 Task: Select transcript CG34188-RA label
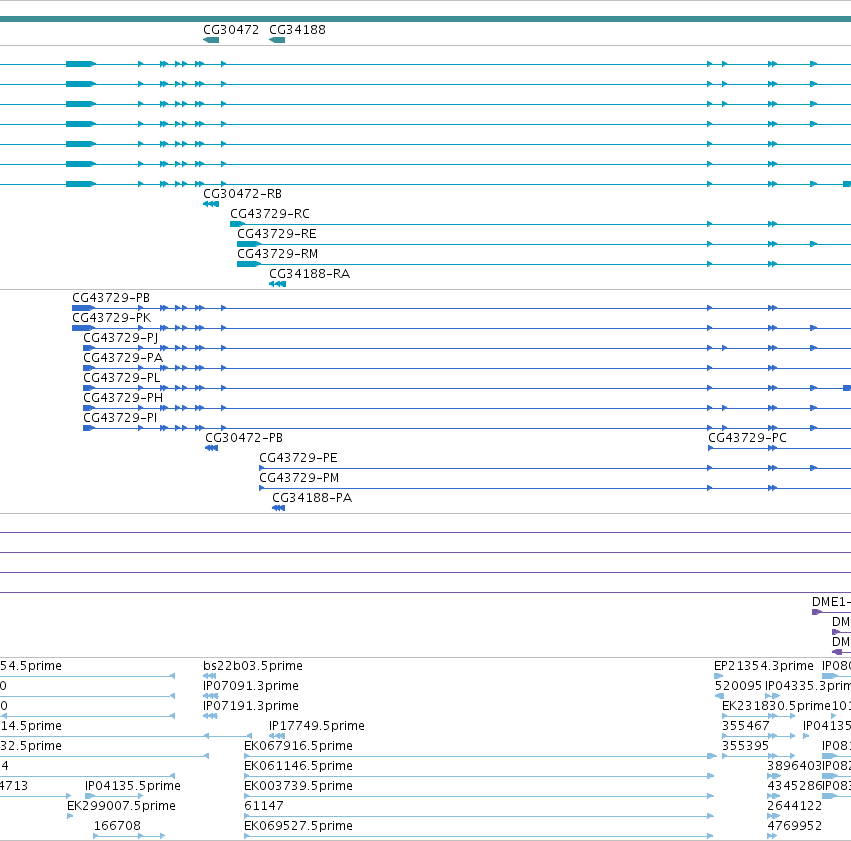tap(309, 274)
